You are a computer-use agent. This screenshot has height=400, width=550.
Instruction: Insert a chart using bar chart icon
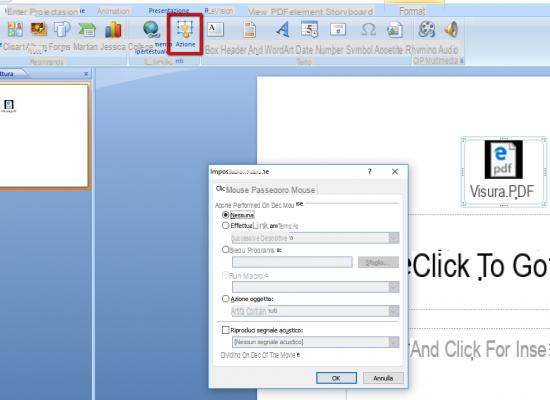113,29
